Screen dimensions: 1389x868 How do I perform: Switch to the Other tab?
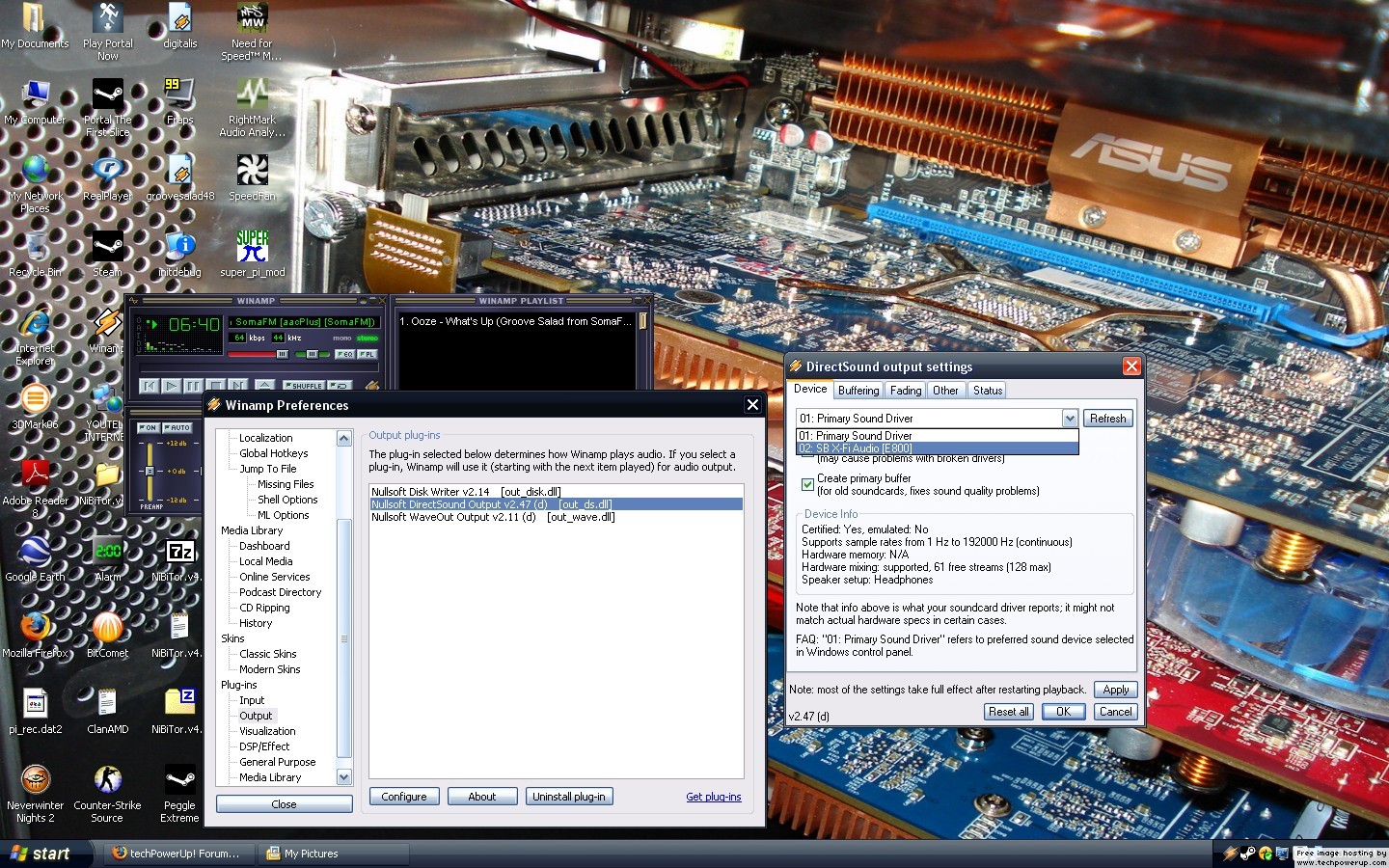(x=945, y=391)
